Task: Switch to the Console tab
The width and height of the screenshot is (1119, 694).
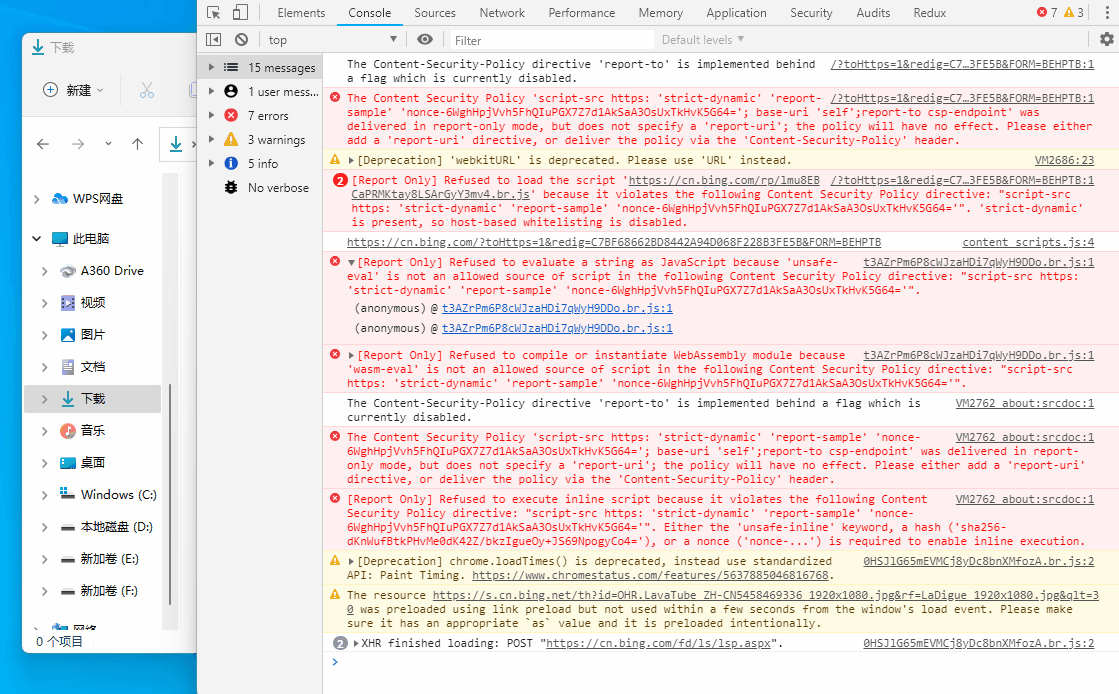Action: (x=370, y=13)
